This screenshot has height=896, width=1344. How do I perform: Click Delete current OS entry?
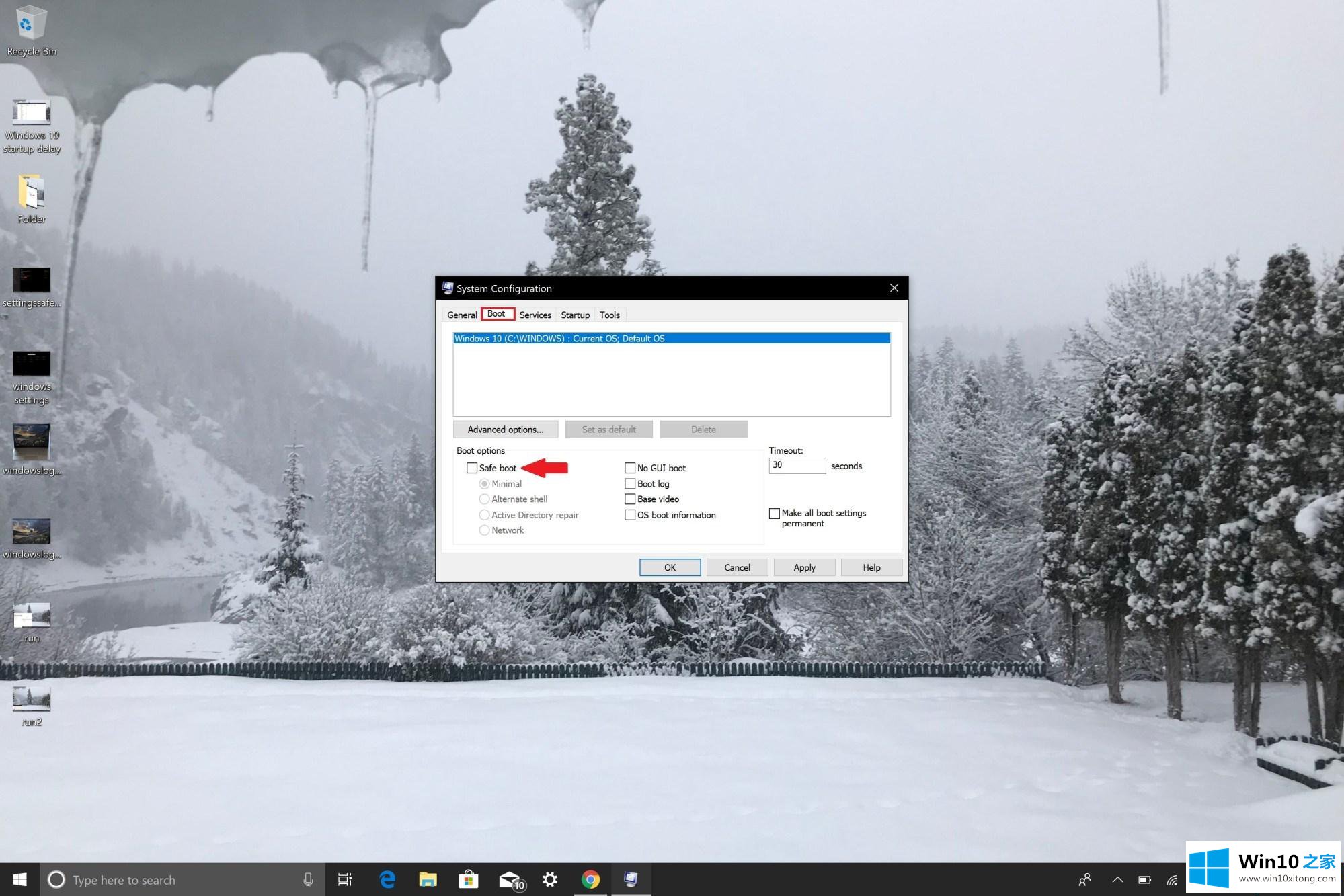[x=703, y=429]
